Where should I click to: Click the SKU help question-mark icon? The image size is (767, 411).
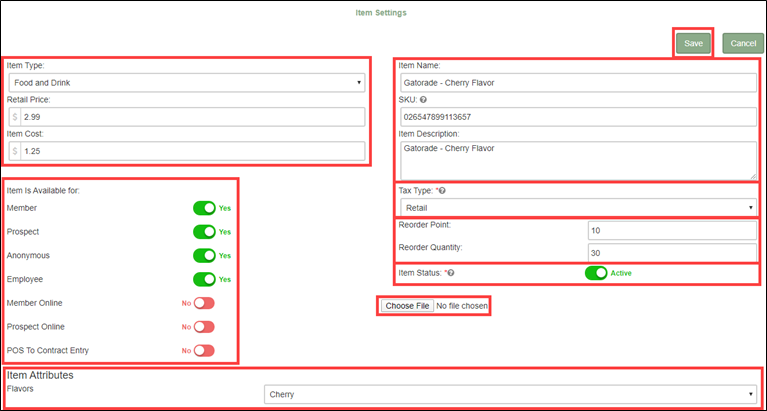click(x=424, y=99)
